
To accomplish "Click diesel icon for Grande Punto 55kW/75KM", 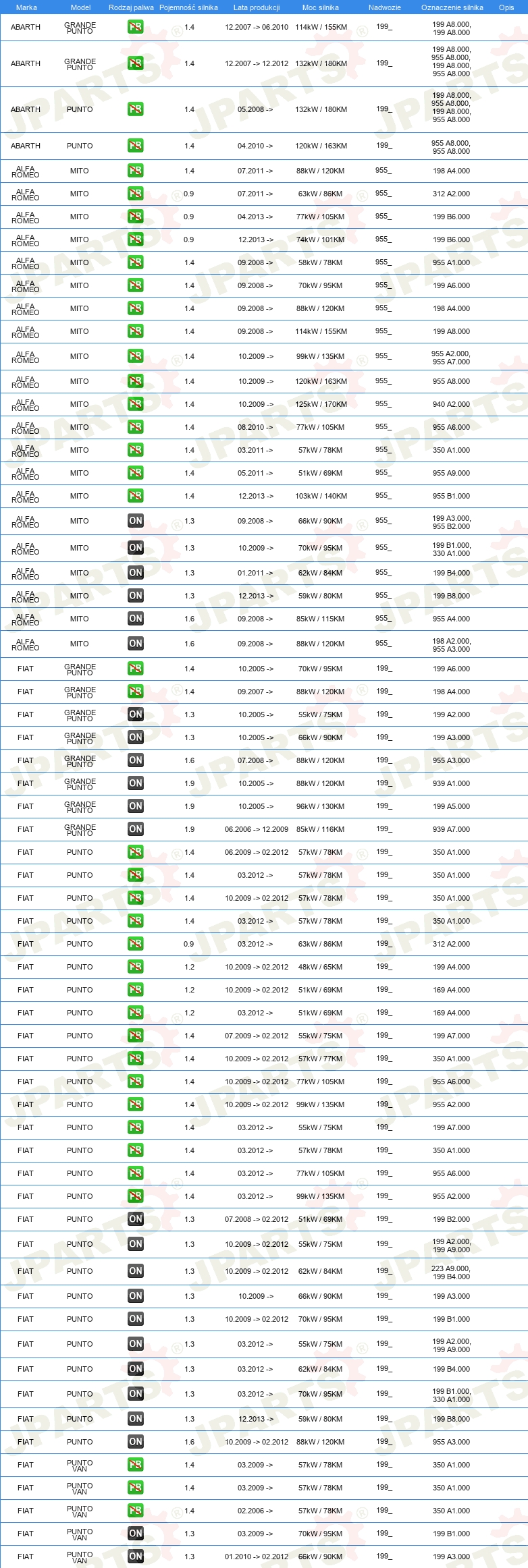I will (x=135, y=715).
